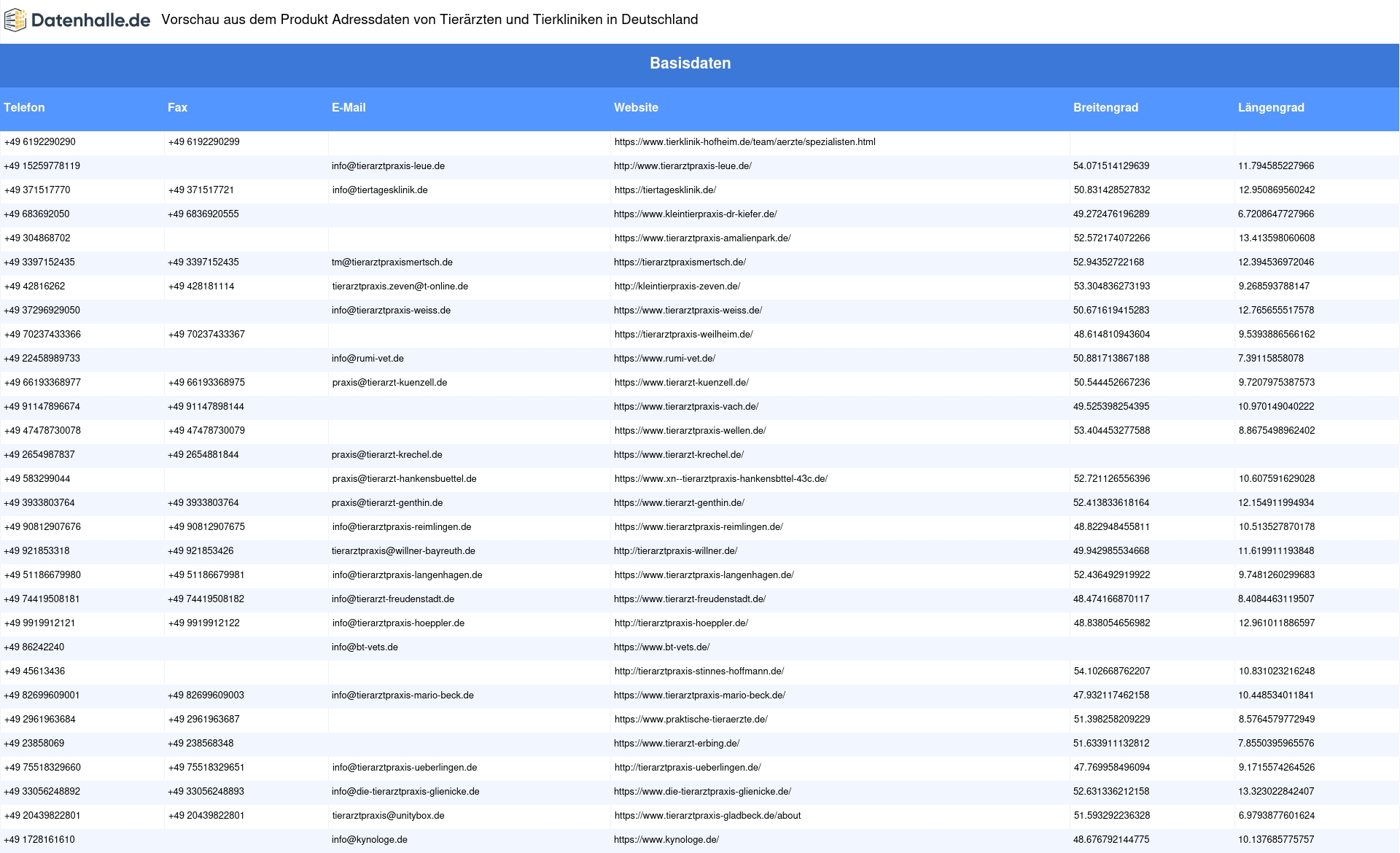Open the praktische-tieraerzte.de link
Screen dimensions: 1400x853
[x=691, y=720]
